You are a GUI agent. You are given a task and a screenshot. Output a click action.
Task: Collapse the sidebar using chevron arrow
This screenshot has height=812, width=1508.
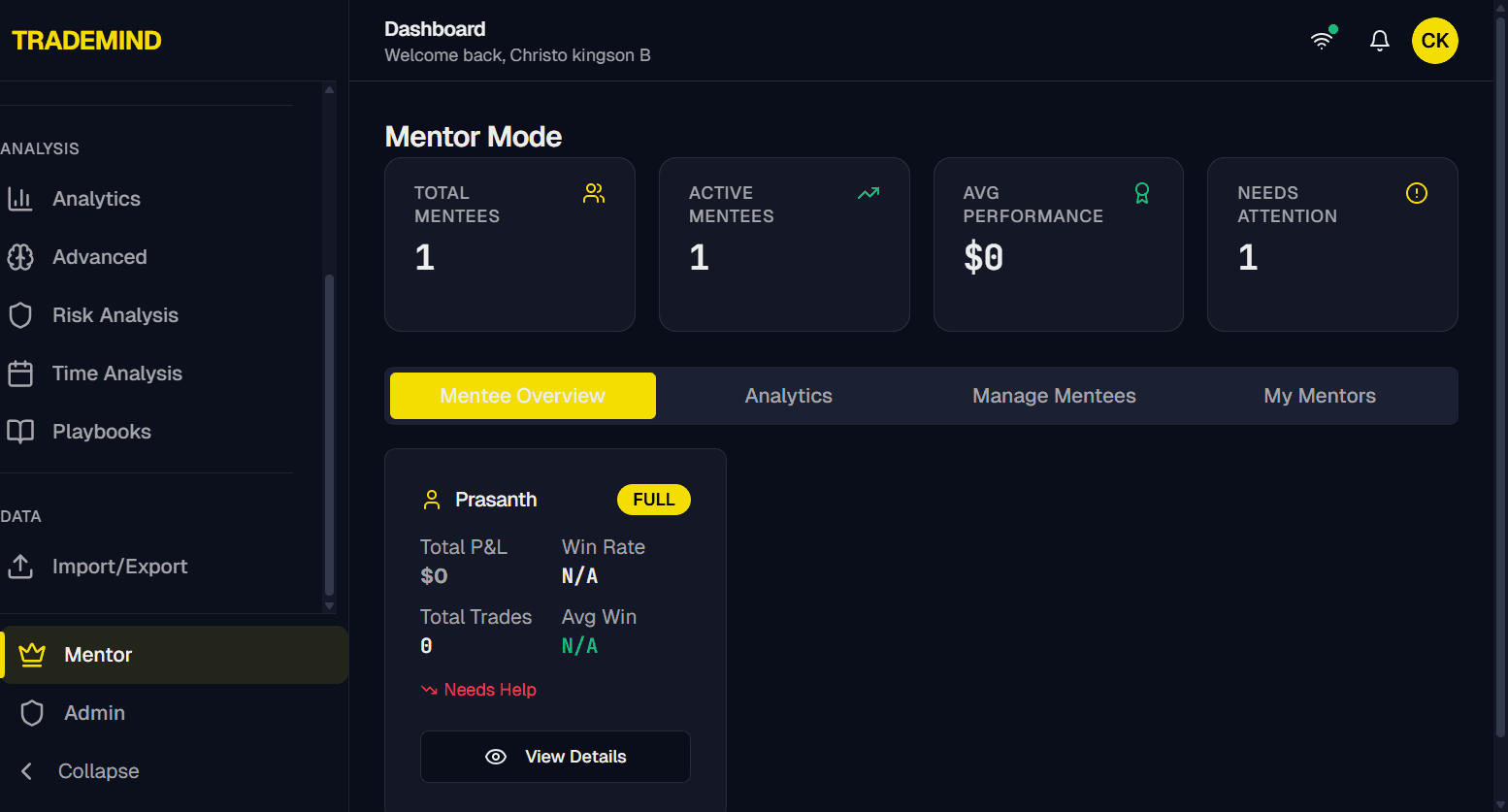pos(27,771)
